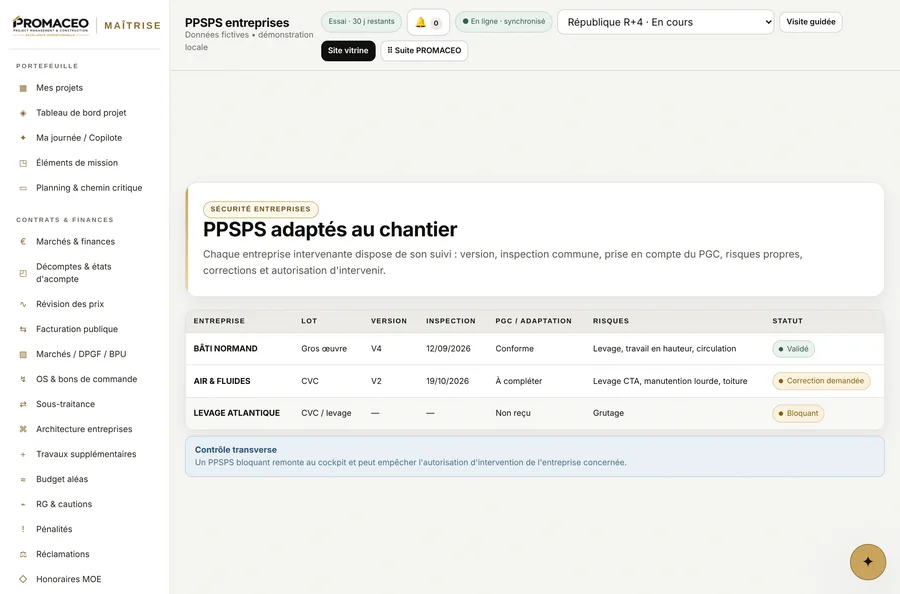The height and width of the screenshot is (594, 900).
Task: Click the PROMACEO Maîtrise logo
Action: 86,25
